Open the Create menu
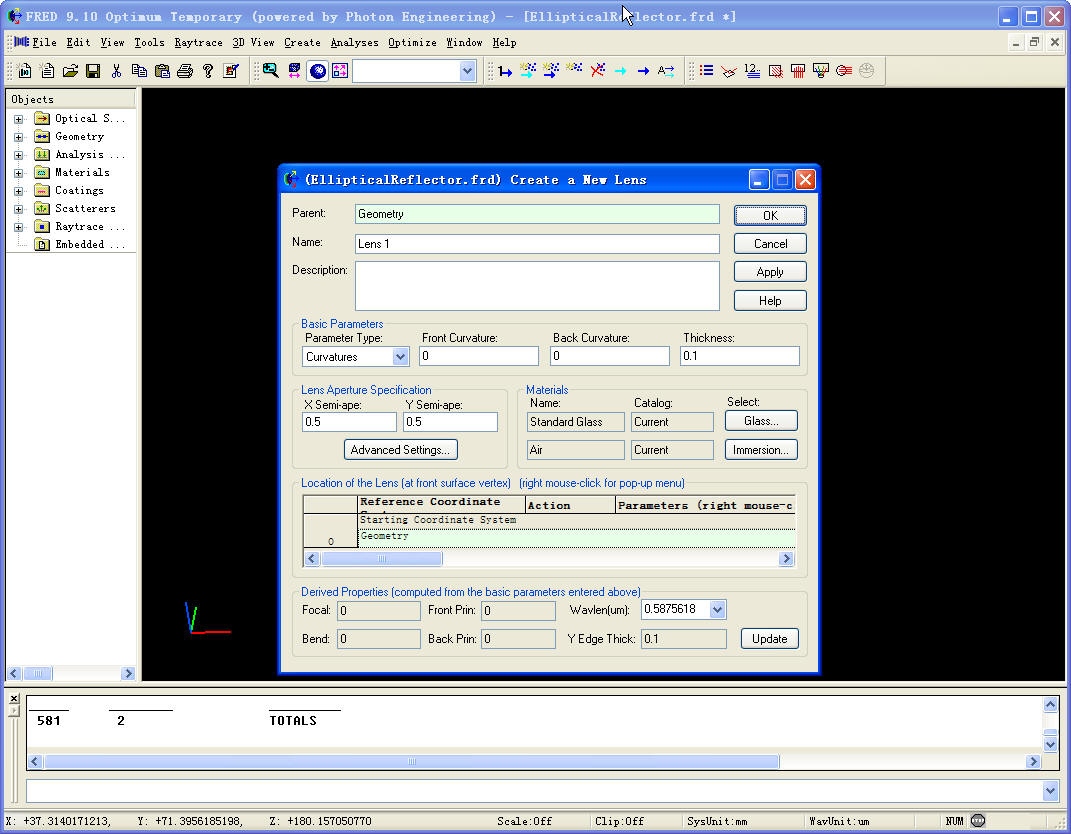 click(302, 42)
